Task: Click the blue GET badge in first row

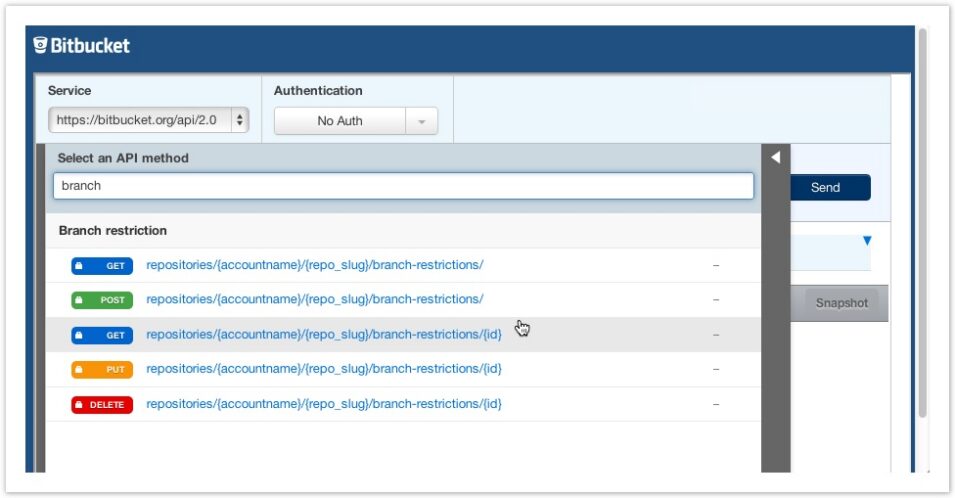Action: coord(102,265)
